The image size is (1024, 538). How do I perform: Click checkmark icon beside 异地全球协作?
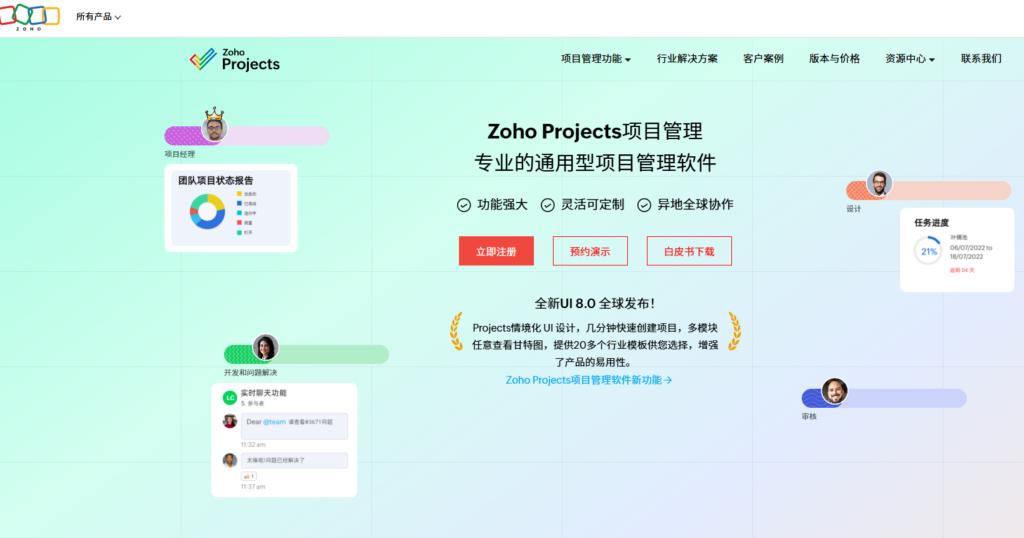point(644,205)
